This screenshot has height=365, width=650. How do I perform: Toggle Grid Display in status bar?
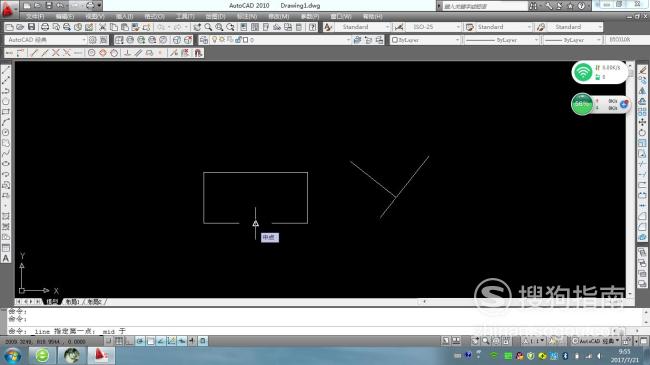pyautogui.click(x=119, y=341)
